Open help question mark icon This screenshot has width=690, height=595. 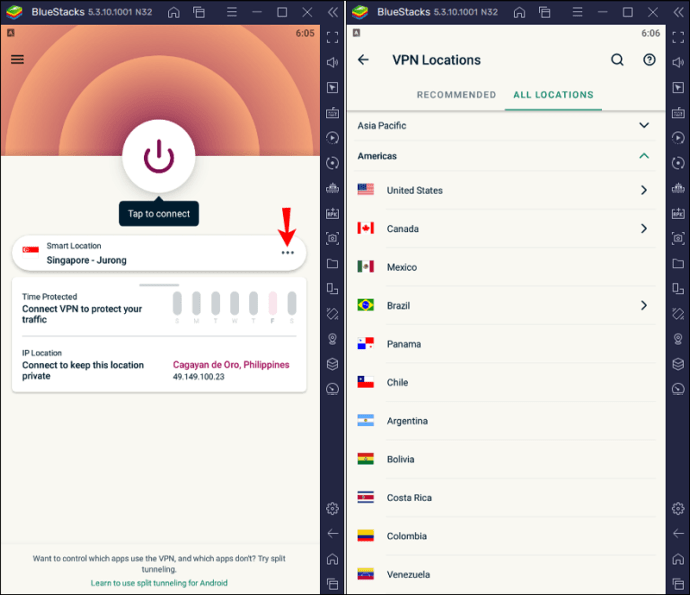click(x=649, y=60)
